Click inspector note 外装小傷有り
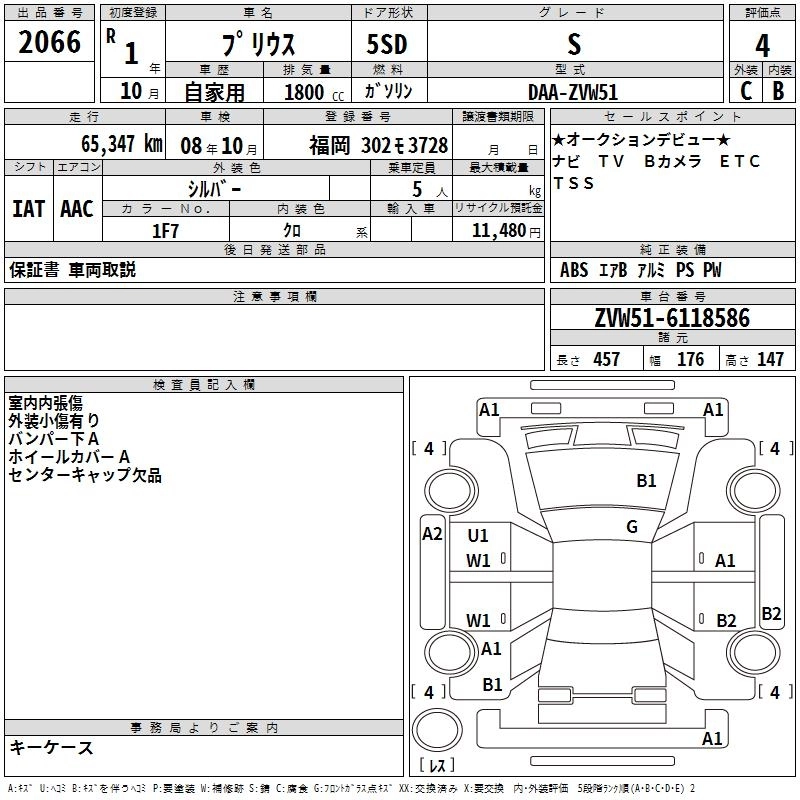Image resolution: width=800 pixels, height=800 pixels. pyautogui.click(x=54, y=420)
